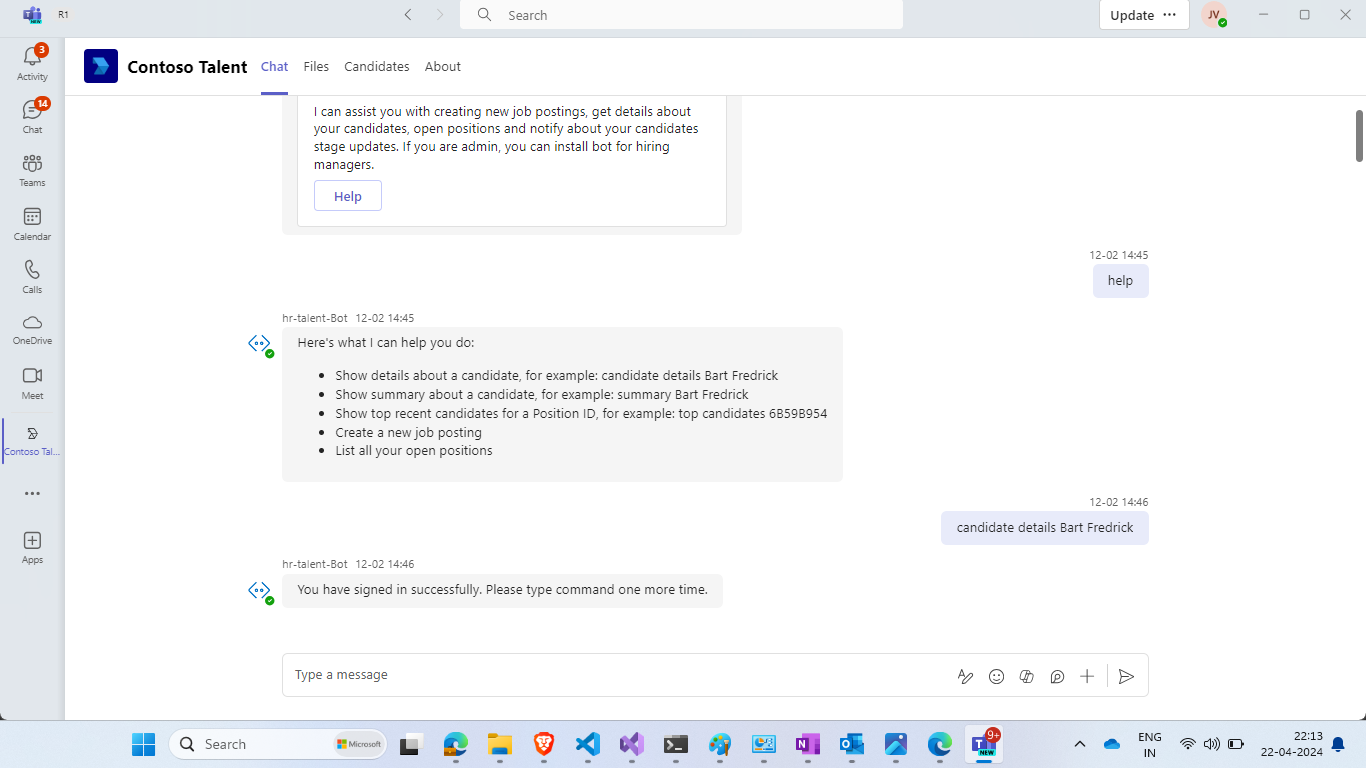
Task: Open OneNote from the taskbar
Action: point(807,744)
